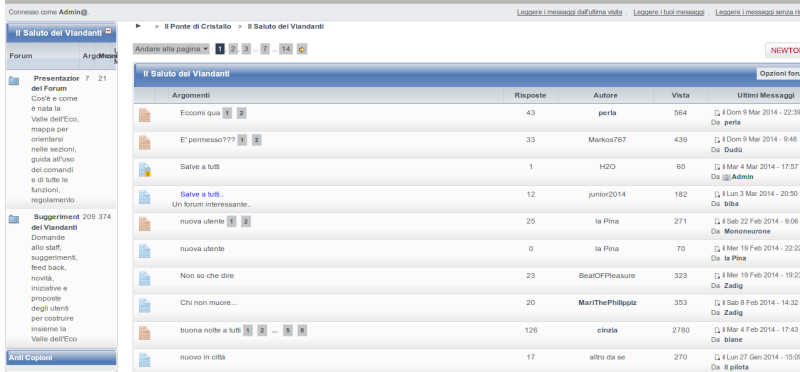This screenshot has width=800, height=372.
Task: View author profile 'MariThePhilippiz'
Action: pos(607,303)
